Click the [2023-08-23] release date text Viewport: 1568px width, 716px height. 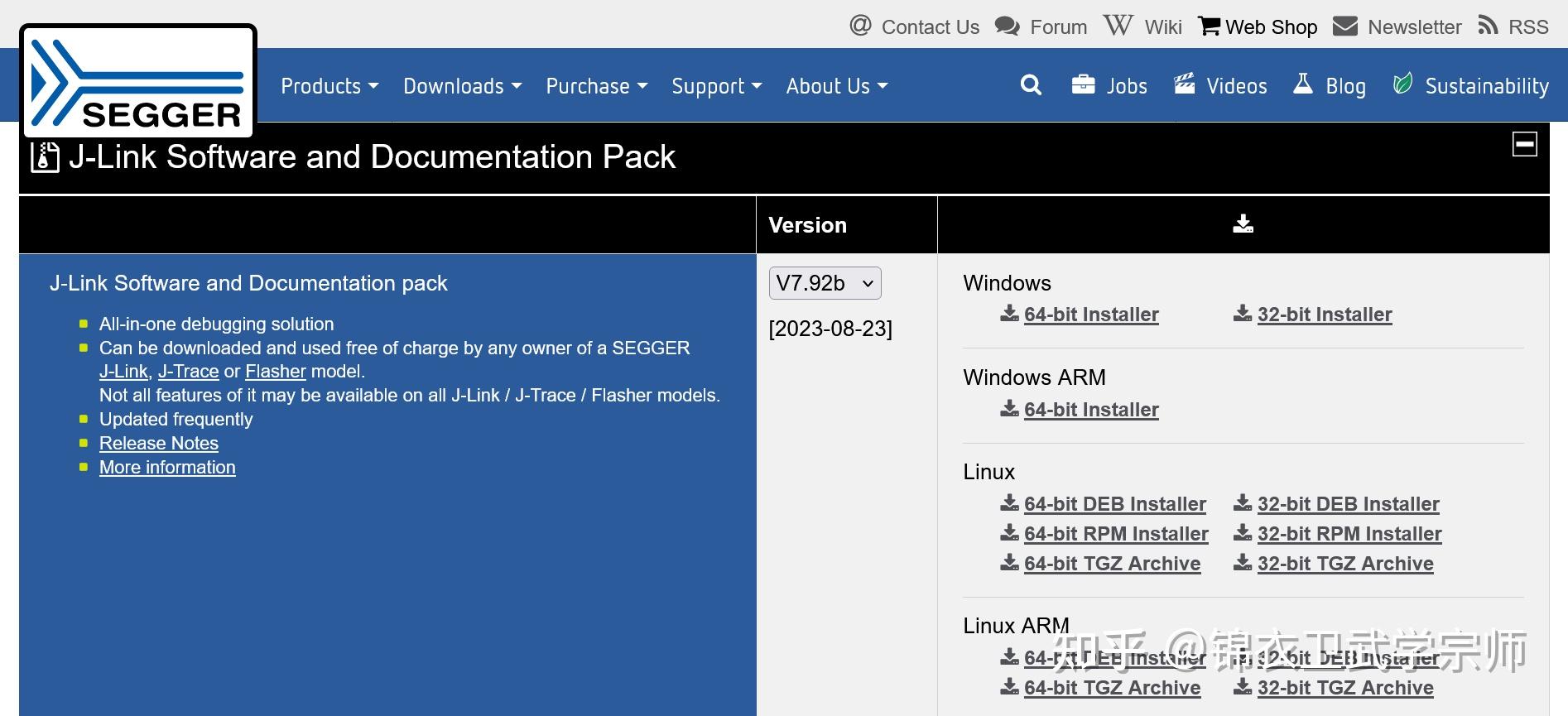pos(830,329)
